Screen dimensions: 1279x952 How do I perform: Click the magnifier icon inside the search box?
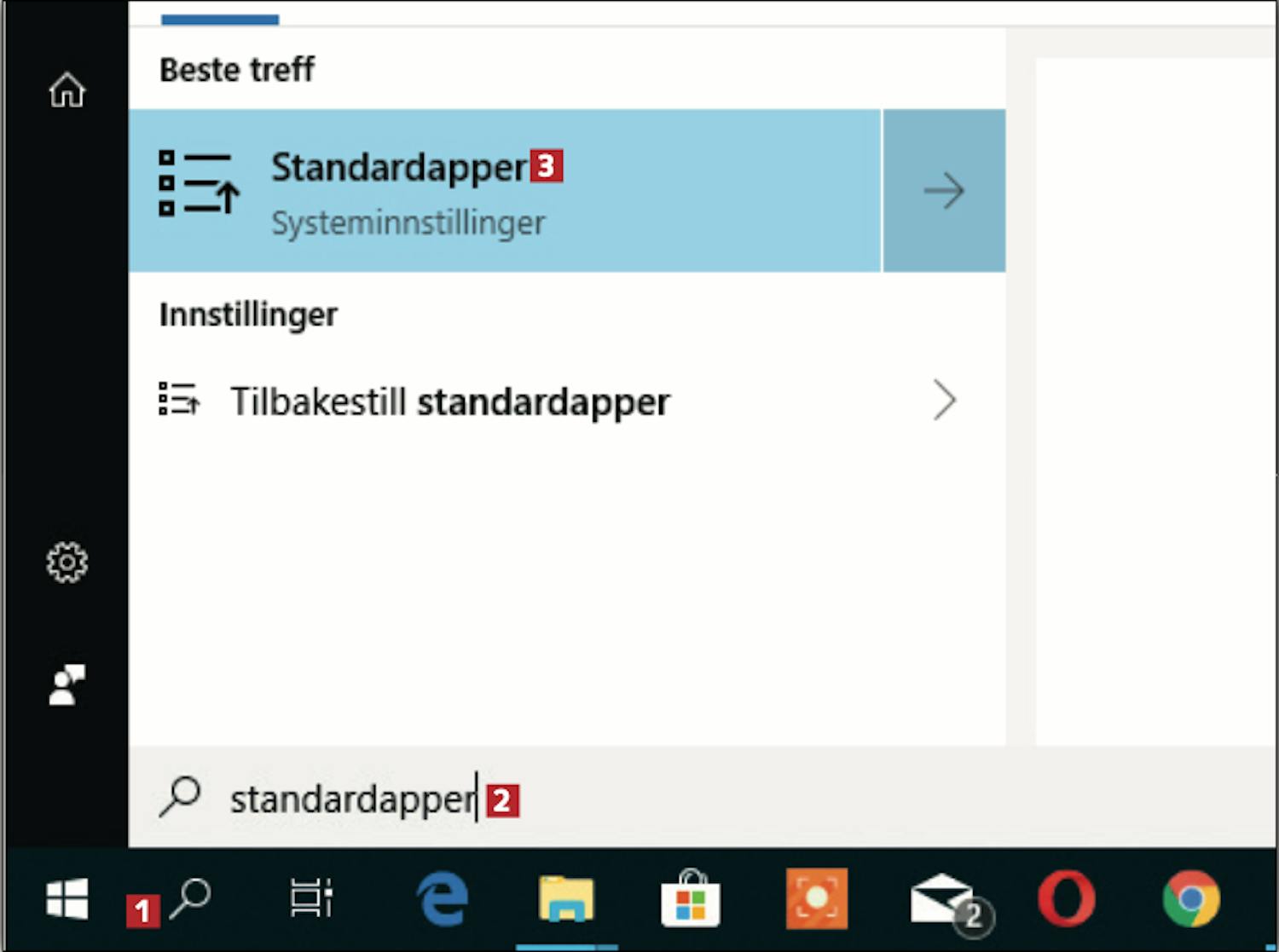[179, 798]
